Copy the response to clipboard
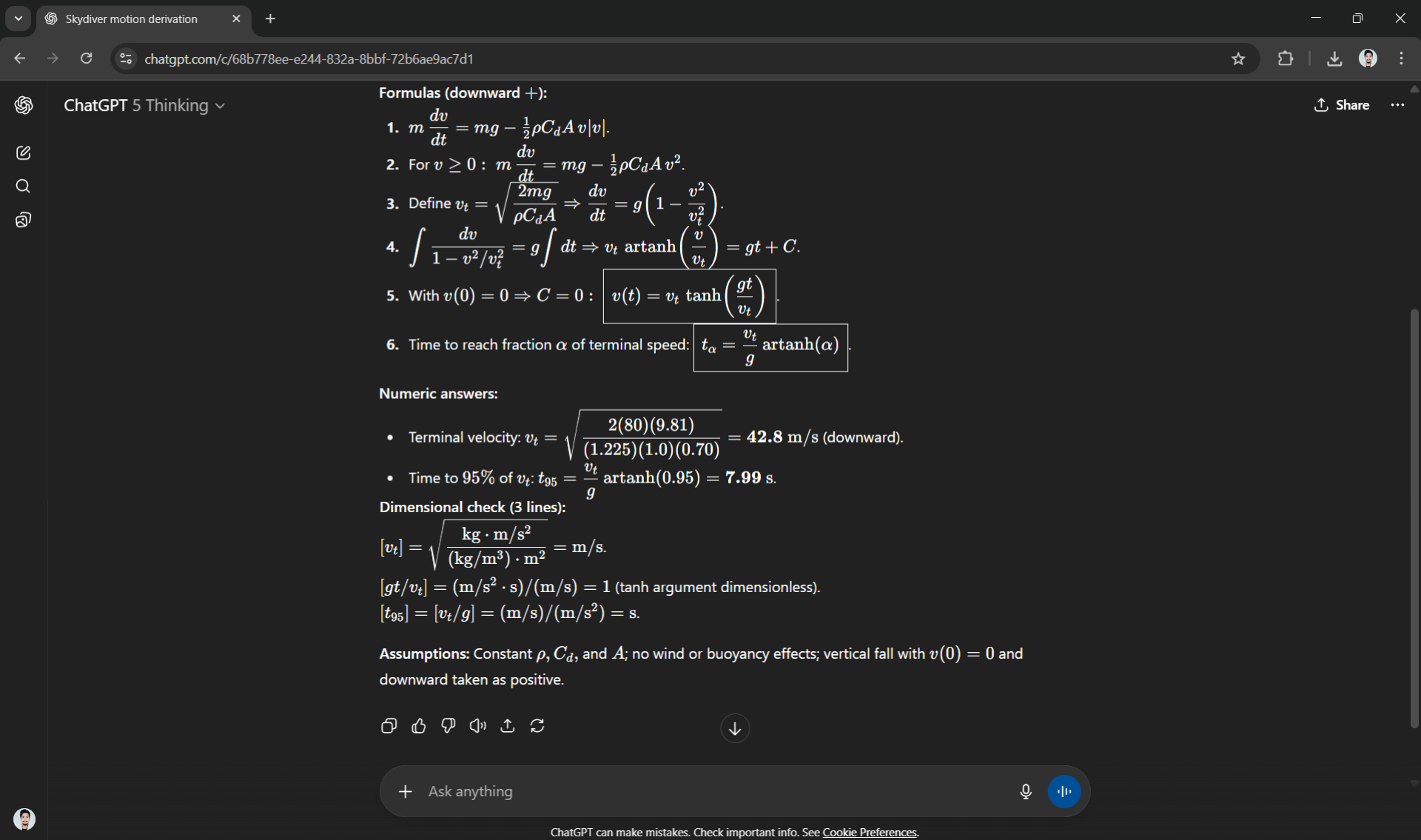1421x840 pixels. 389,726
